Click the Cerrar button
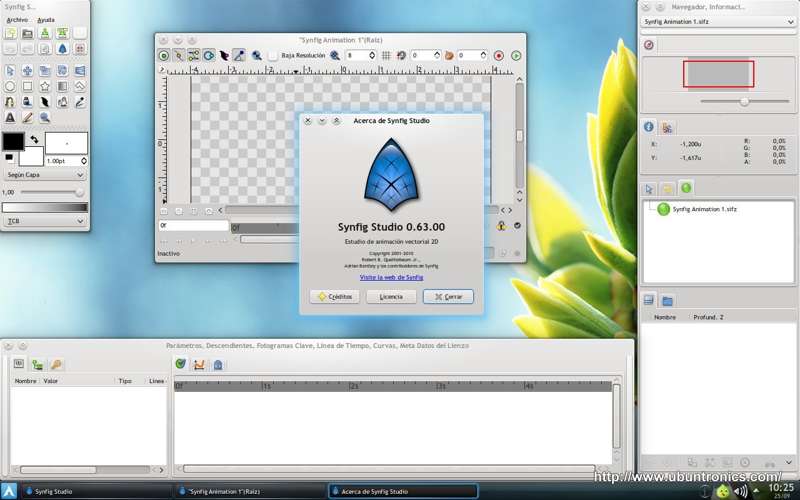 click(448, 296)
